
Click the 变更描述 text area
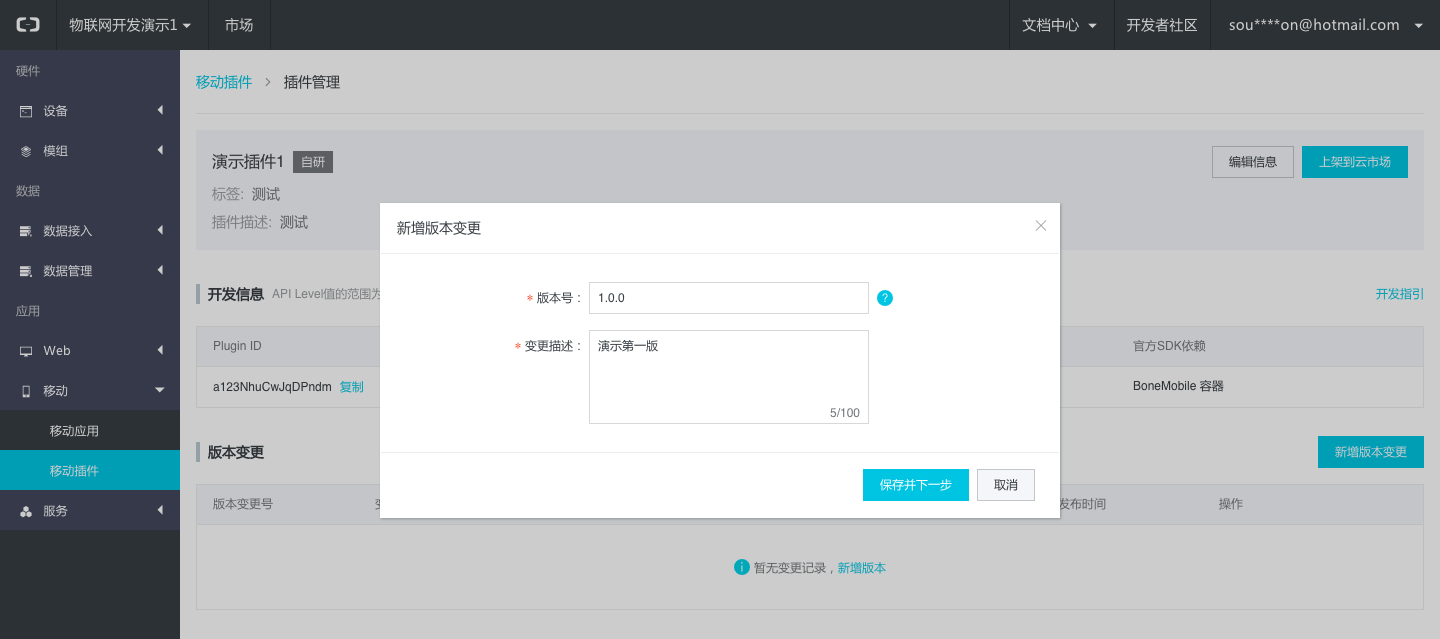[728, 377]
